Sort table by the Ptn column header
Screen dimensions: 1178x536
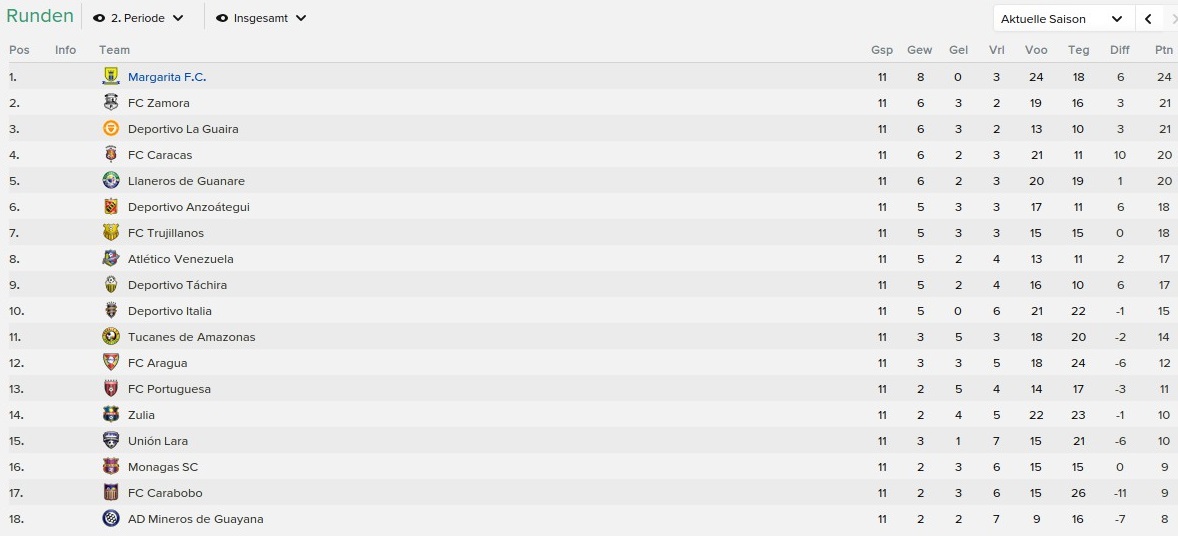(x=1163, y=50)
